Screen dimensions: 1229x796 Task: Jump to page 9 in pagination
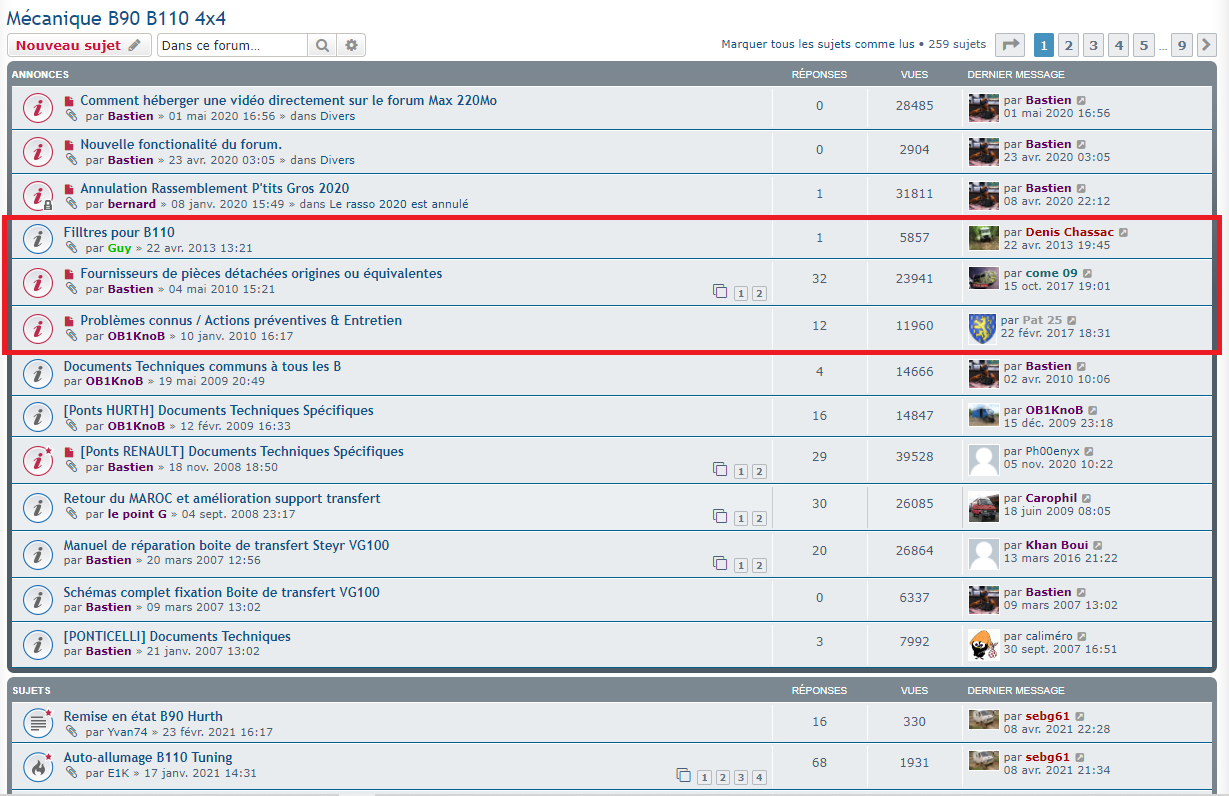point(1181,45)
